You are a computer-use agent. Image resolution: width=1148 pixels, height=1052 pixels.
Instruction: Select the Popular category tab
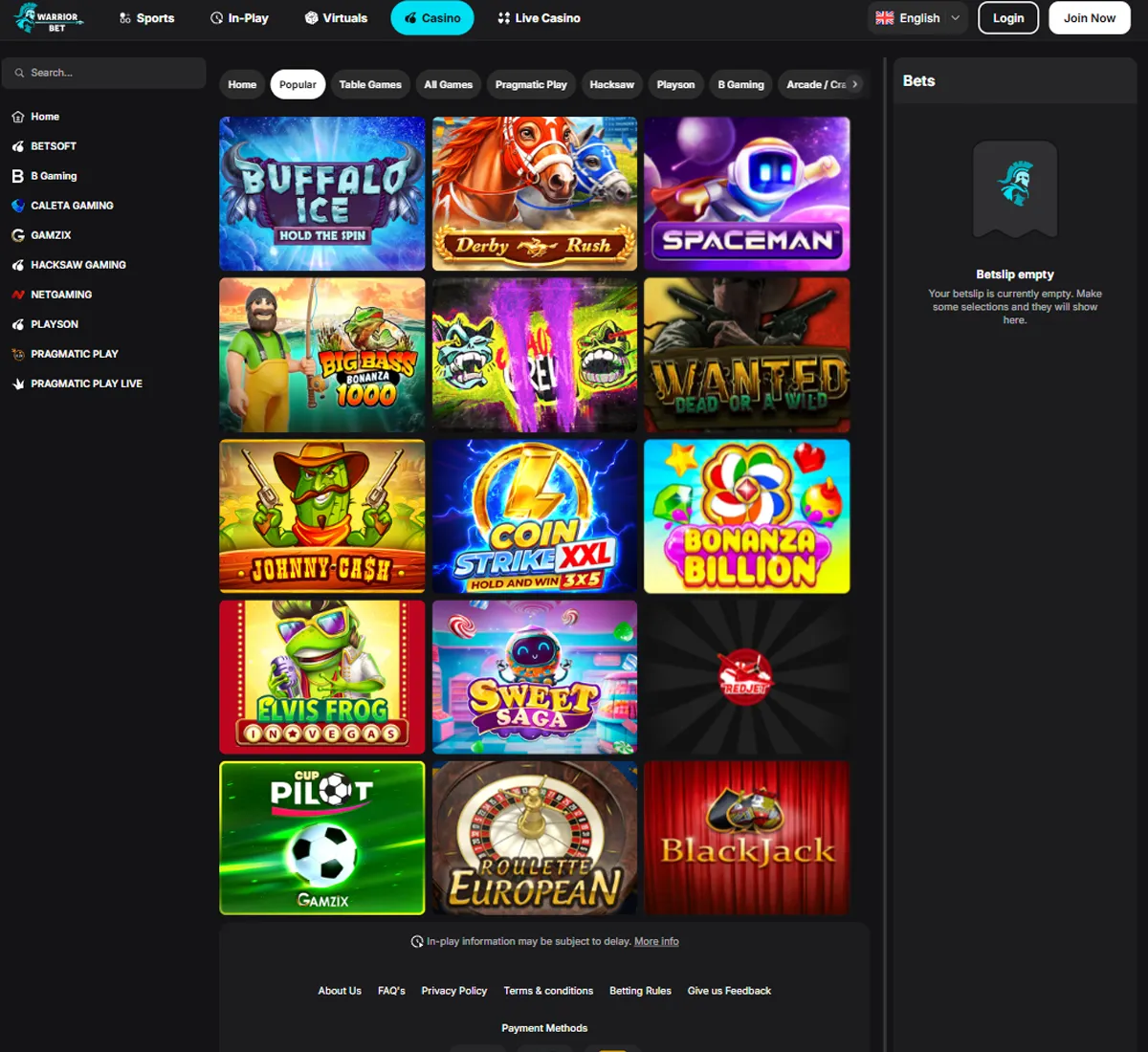[298, 84]
